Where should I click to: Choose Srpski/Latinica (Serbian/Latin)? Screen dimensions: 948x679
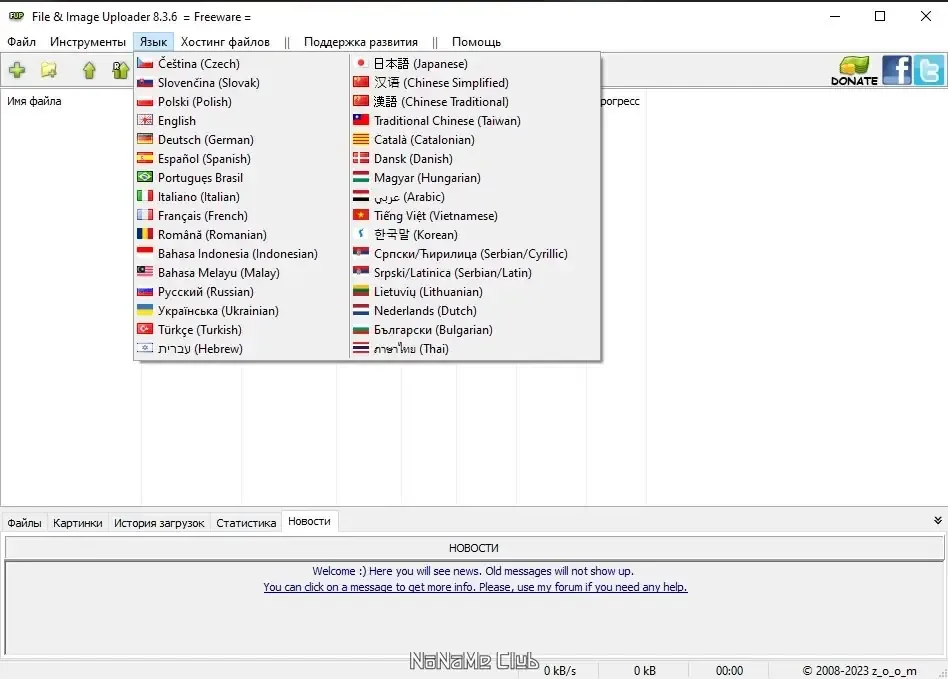point(475,273)
